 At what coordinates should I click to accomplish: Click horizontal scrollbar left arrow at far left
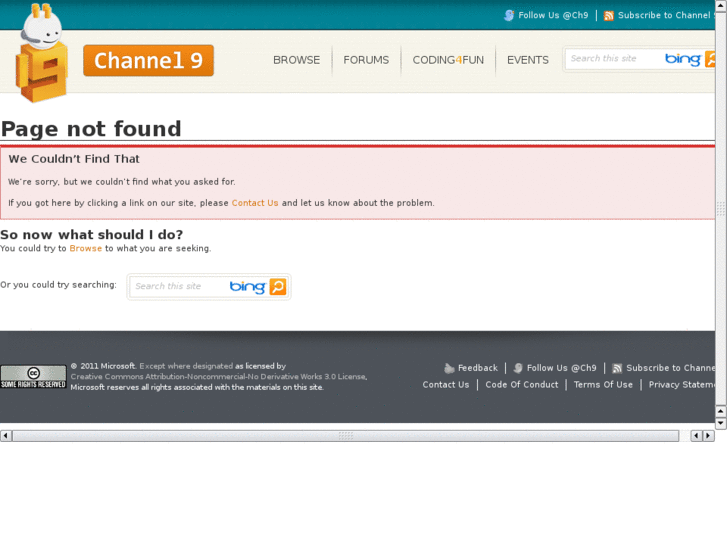(6, 436)
